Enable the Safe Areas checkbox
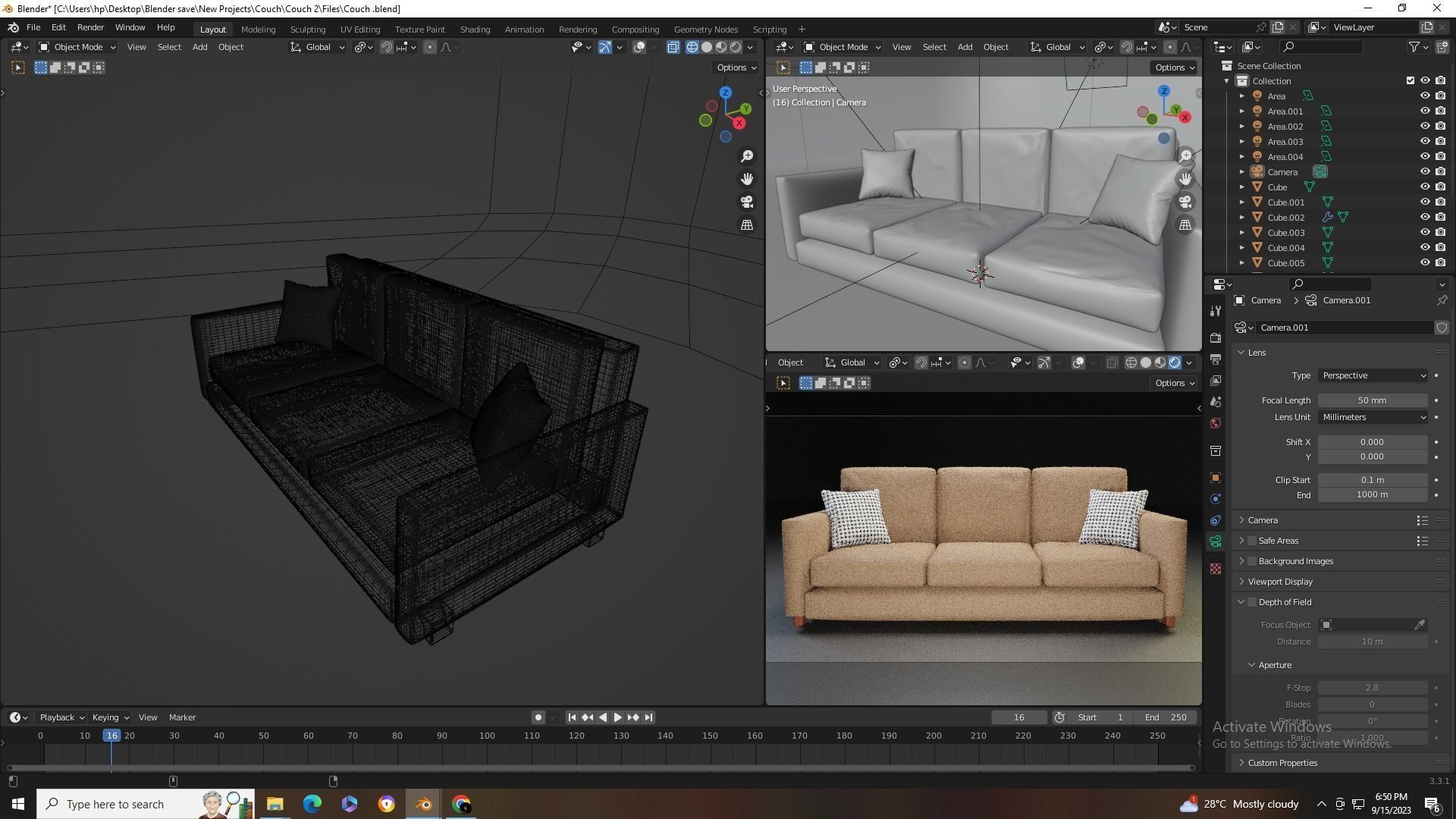 1252,541
